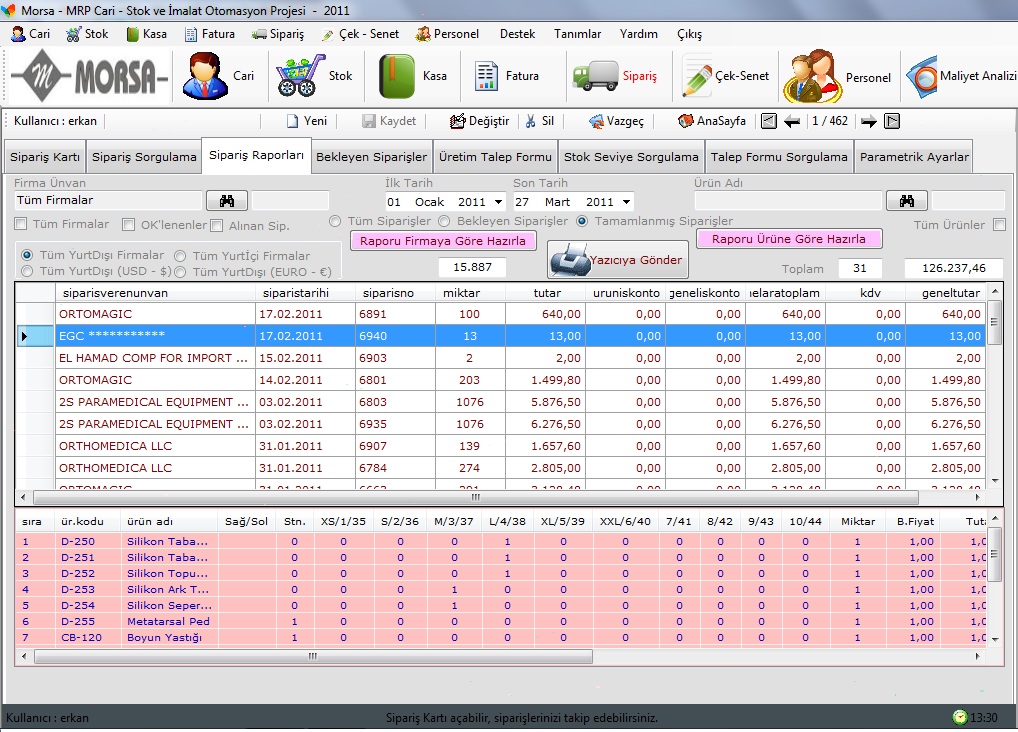Choose Tüm YurtDışı (EURO - €) option

180,271
